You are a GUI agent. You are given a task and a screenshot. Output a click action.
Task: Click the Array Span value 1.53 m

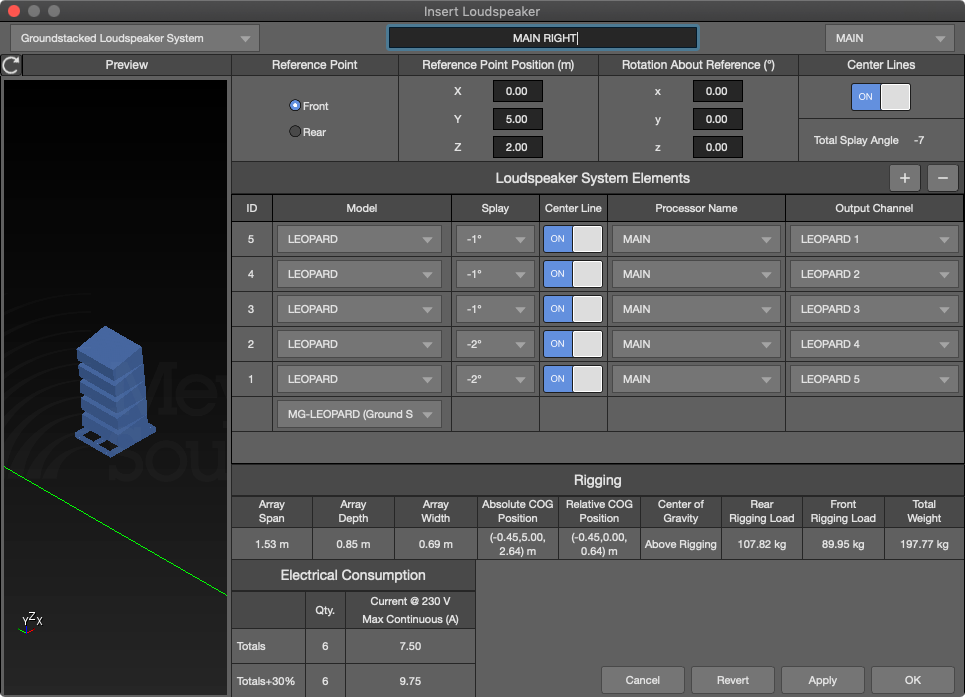[271, 544]
